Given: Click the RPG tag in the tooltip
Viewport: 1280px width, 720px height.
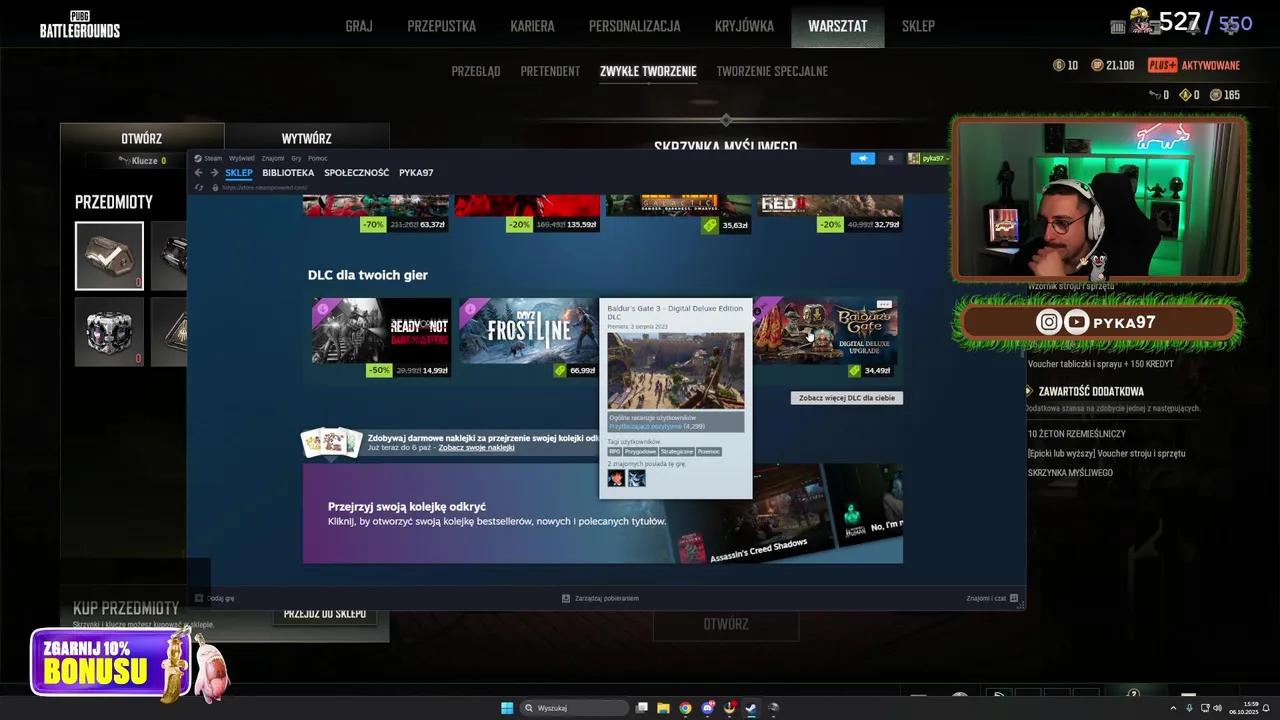Looking at the screenshot, I should coord(614,451).
